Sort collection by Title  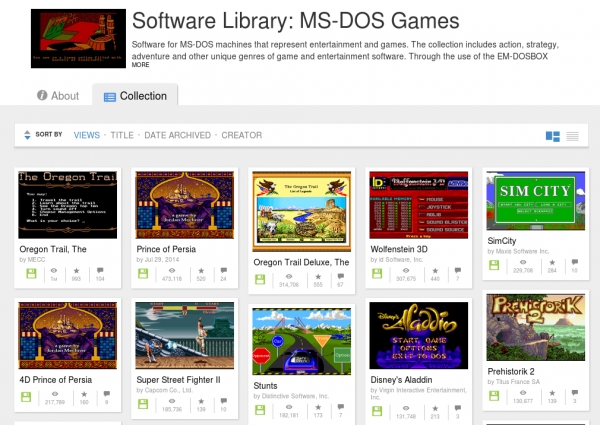pos(122,135)
